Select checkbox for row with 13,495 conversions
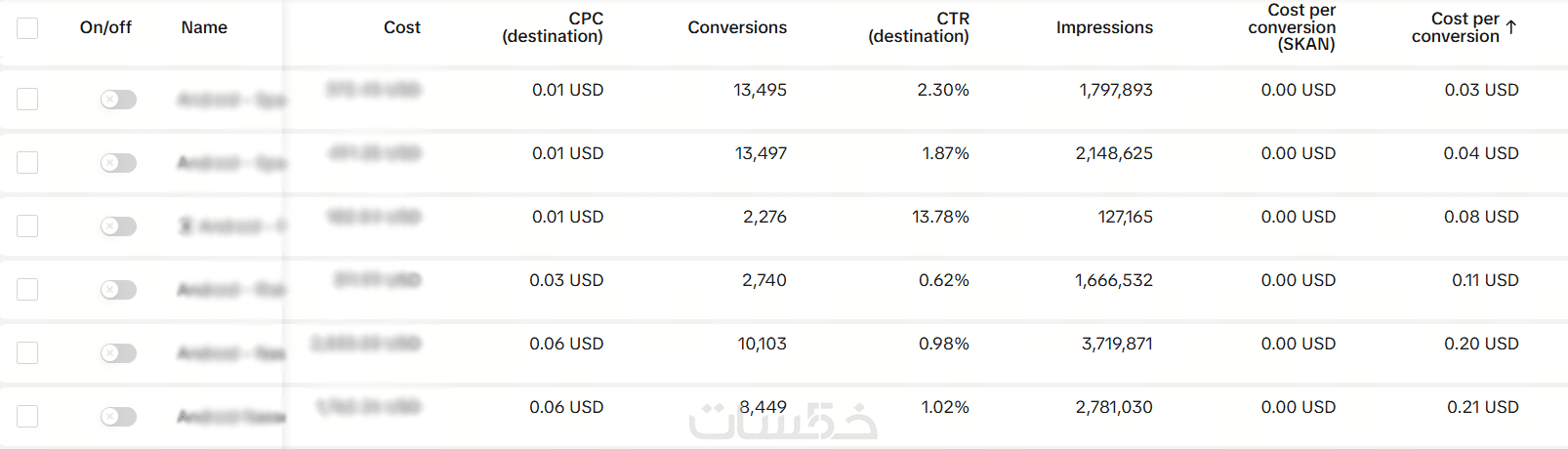Viewport: 1568px width, 449px height. (x=27, y=99)
